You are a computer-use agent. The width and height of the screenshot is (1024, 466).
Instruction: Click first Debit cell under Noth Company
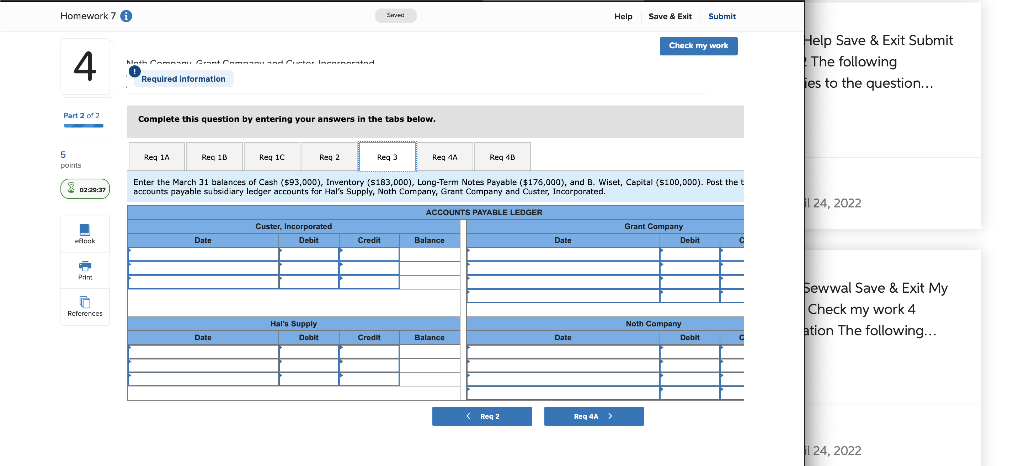click(690, 351)
